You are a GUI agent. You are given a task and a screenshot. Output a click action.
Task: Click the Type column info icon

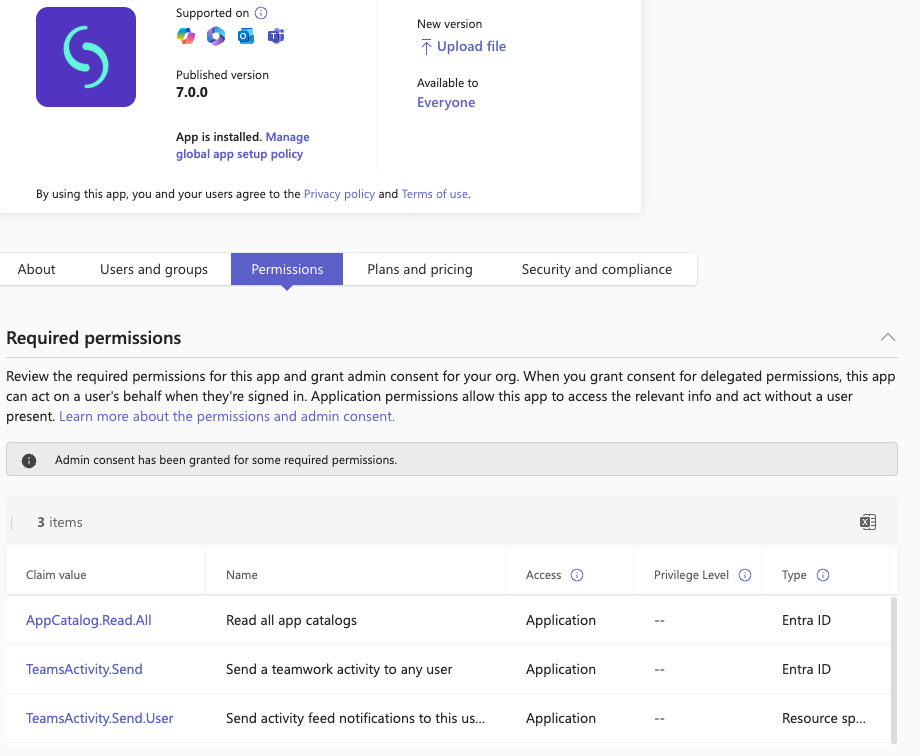(823, 575)
